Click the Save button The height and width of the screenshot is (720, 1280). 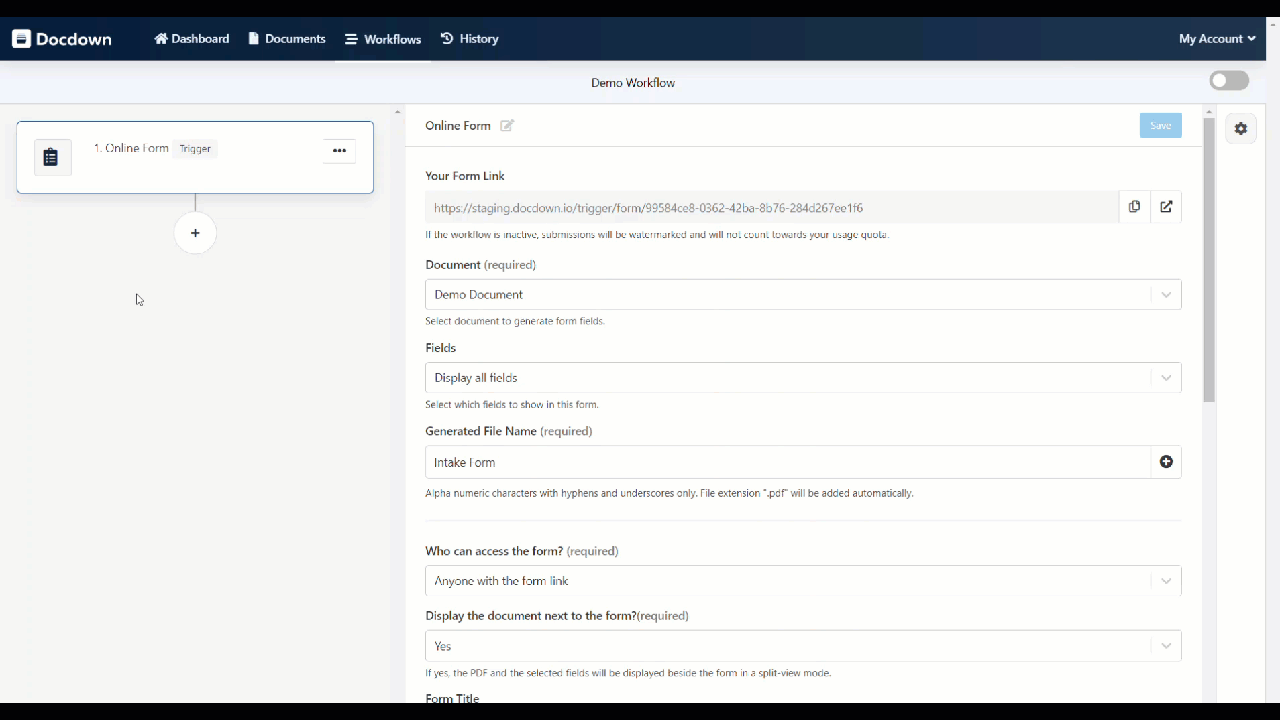click(x=1160, y=126)
